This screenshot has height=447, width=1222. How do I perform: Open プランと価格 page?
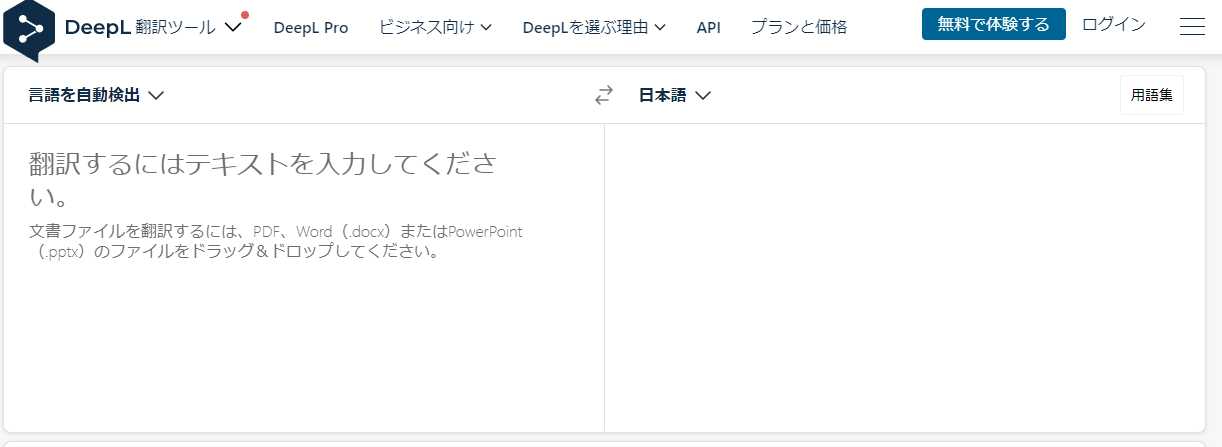tap(799, 28)
